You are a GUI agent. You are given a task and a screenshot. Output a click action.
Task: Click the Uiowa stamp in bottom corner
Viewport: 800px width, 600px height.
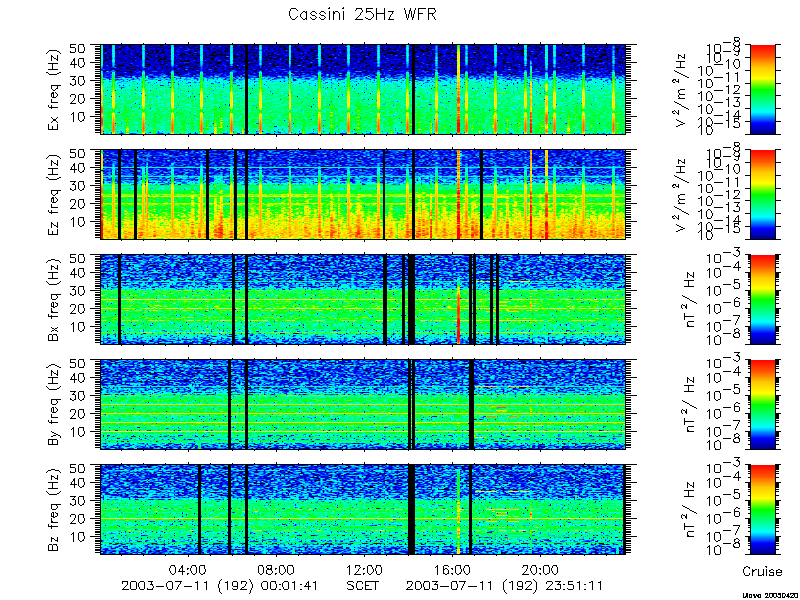tap(770, 595)
